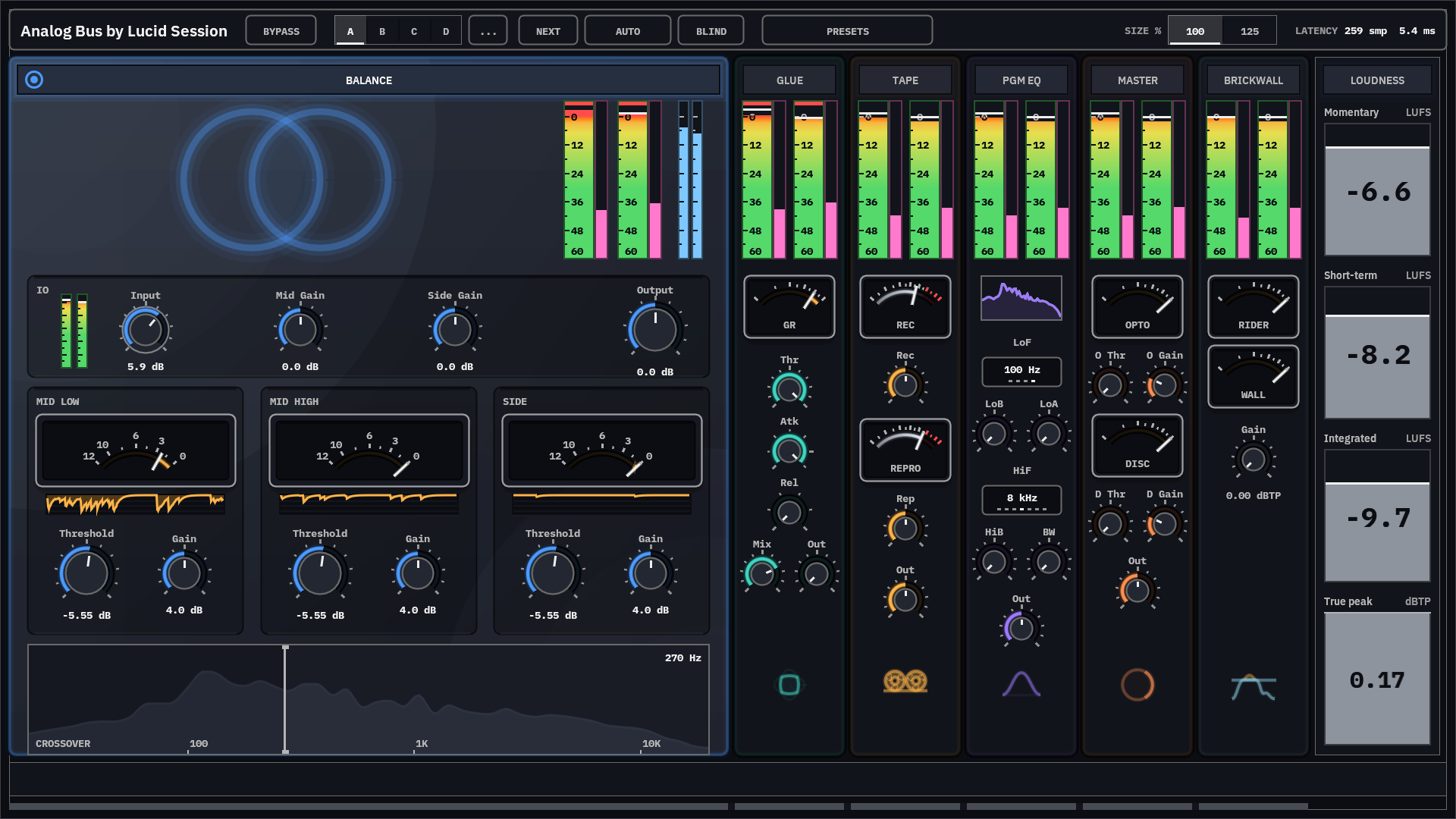
Task: Click the Mid Low Threshold knob
Action: pyautogui.click(x=86, y=574)
